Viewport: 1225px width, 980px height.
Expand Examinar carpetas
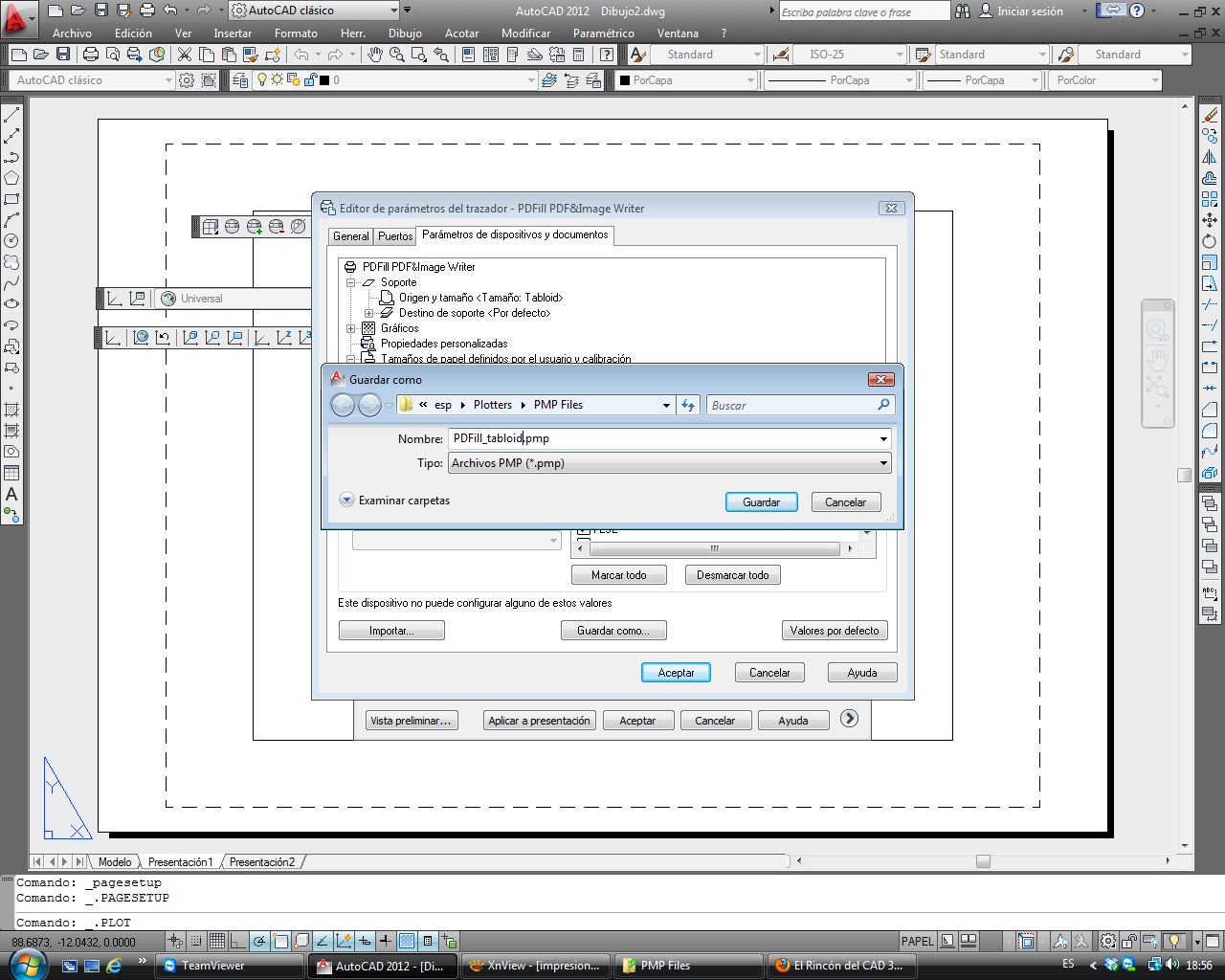pos(394,501)
